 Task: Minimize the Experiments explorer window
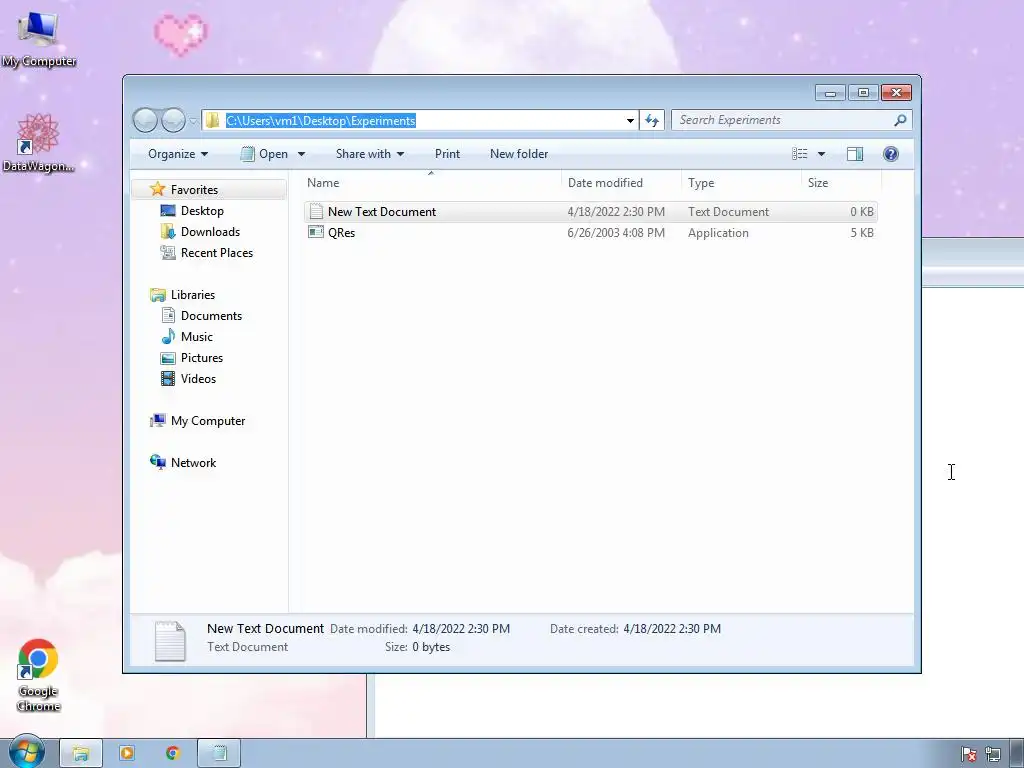pos(830,93)
